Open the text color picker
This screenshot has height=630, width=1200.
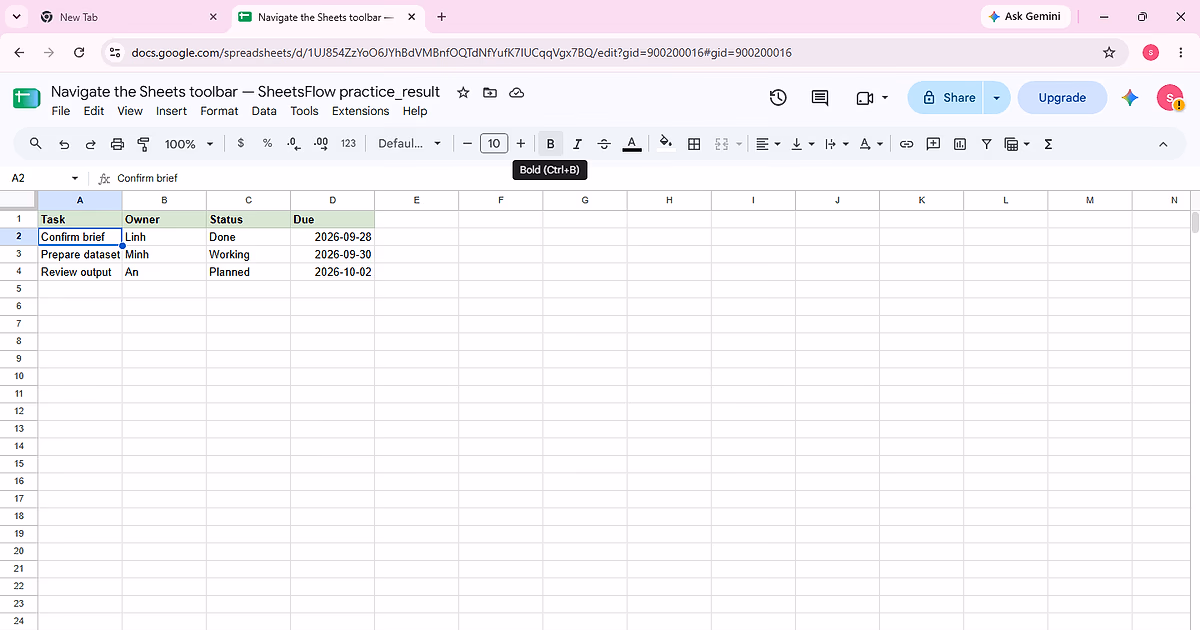(631, 144)
